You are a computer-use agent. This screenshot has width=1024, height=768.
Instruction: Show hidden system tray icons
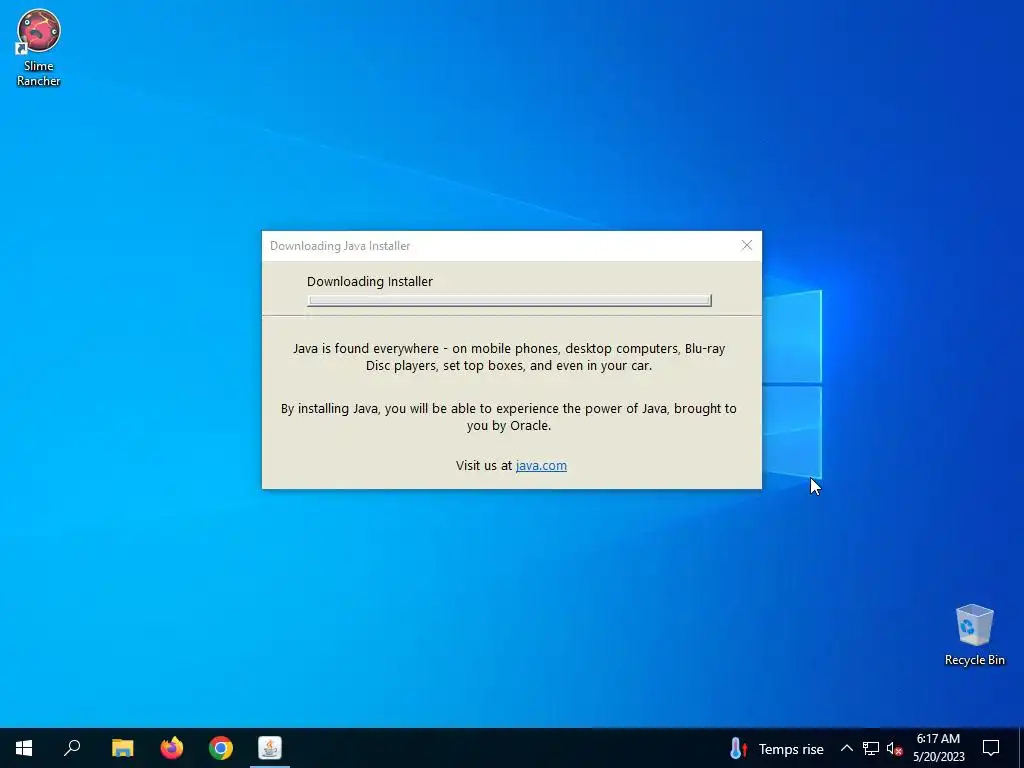click(x=846, y=748)
